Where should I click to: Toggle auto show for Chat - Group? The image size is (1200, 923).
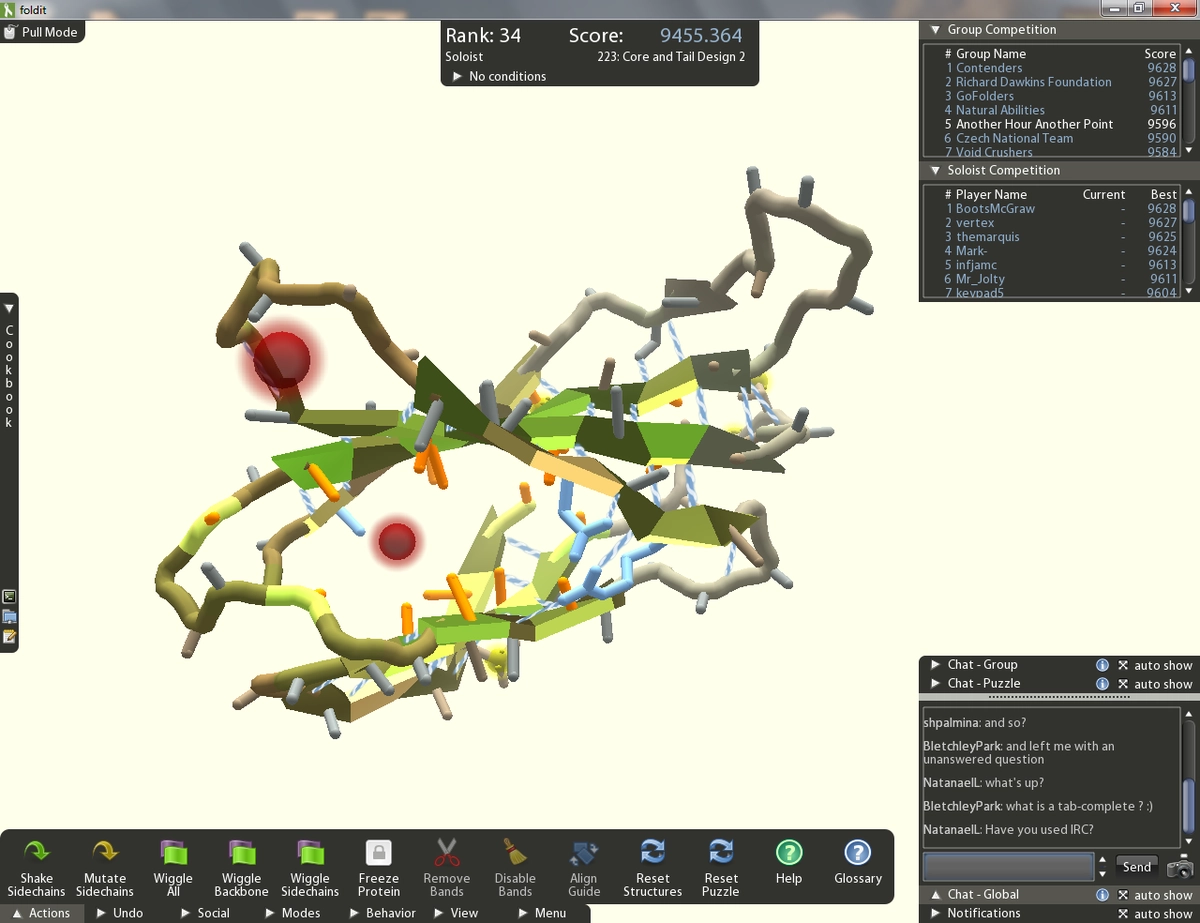[1123, 665]
